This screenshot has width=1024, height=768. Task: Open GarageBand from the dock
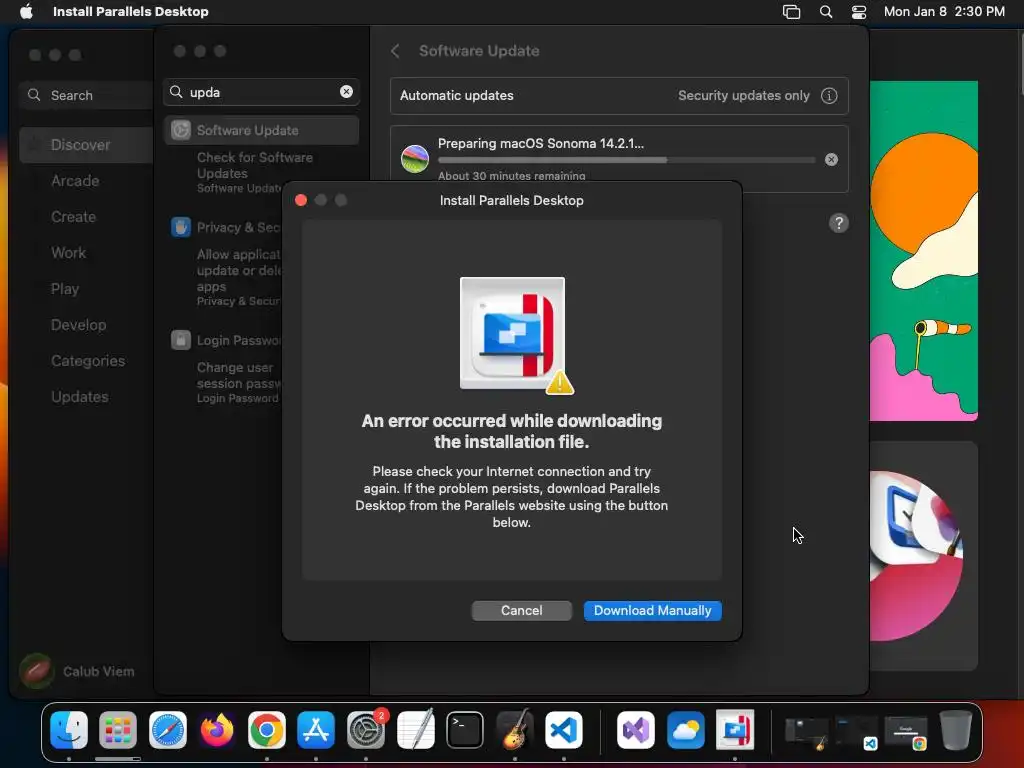point(515,729)
